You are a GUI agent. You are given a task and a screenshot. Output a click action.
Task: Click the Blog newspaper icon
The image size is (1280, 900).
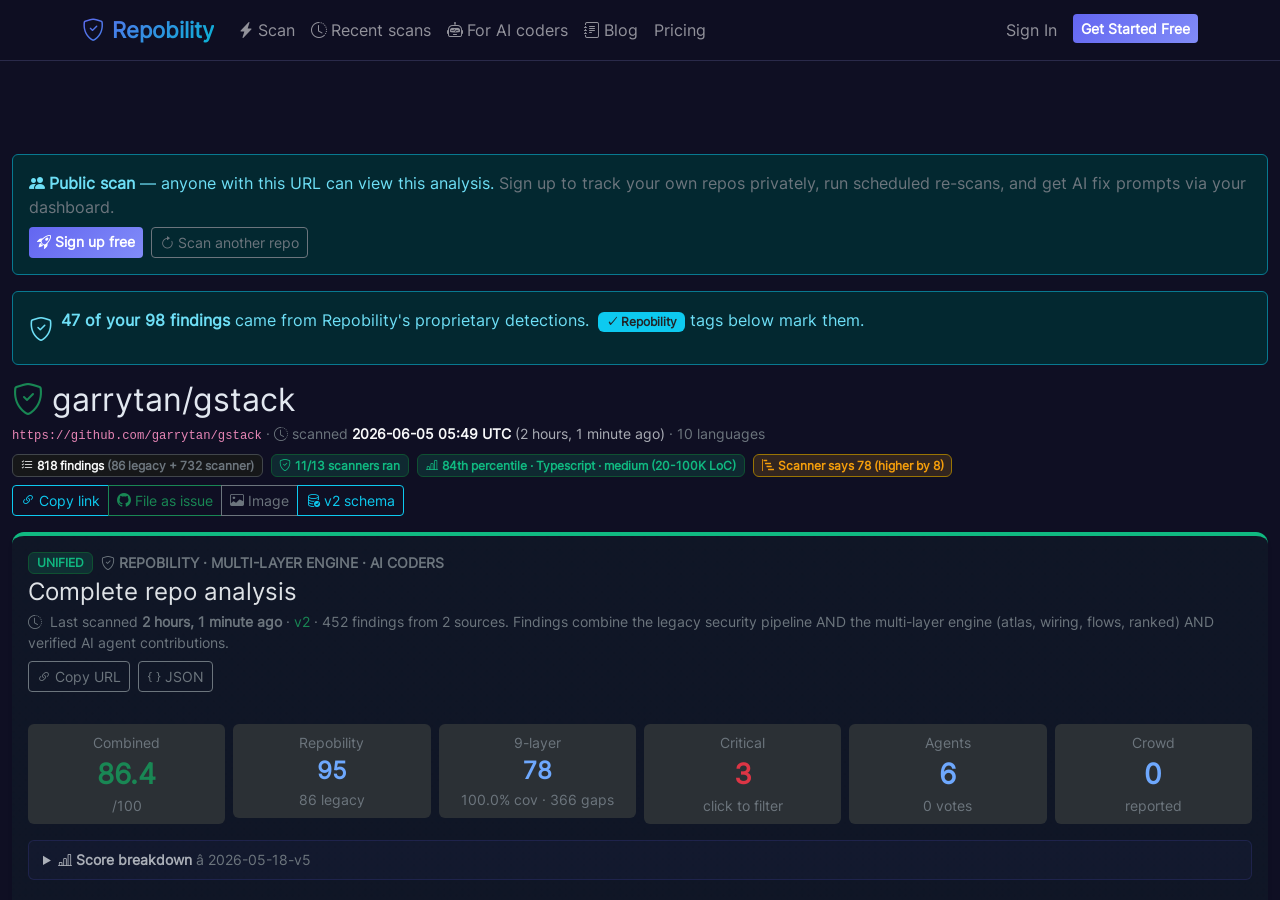click(592, 30)
